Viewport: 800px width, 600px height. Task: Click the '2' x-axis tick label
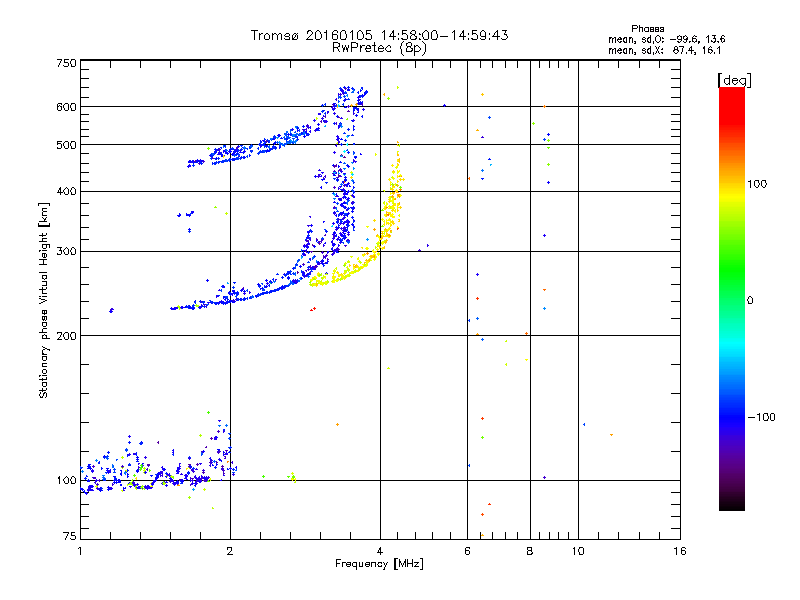pos(230,551)
